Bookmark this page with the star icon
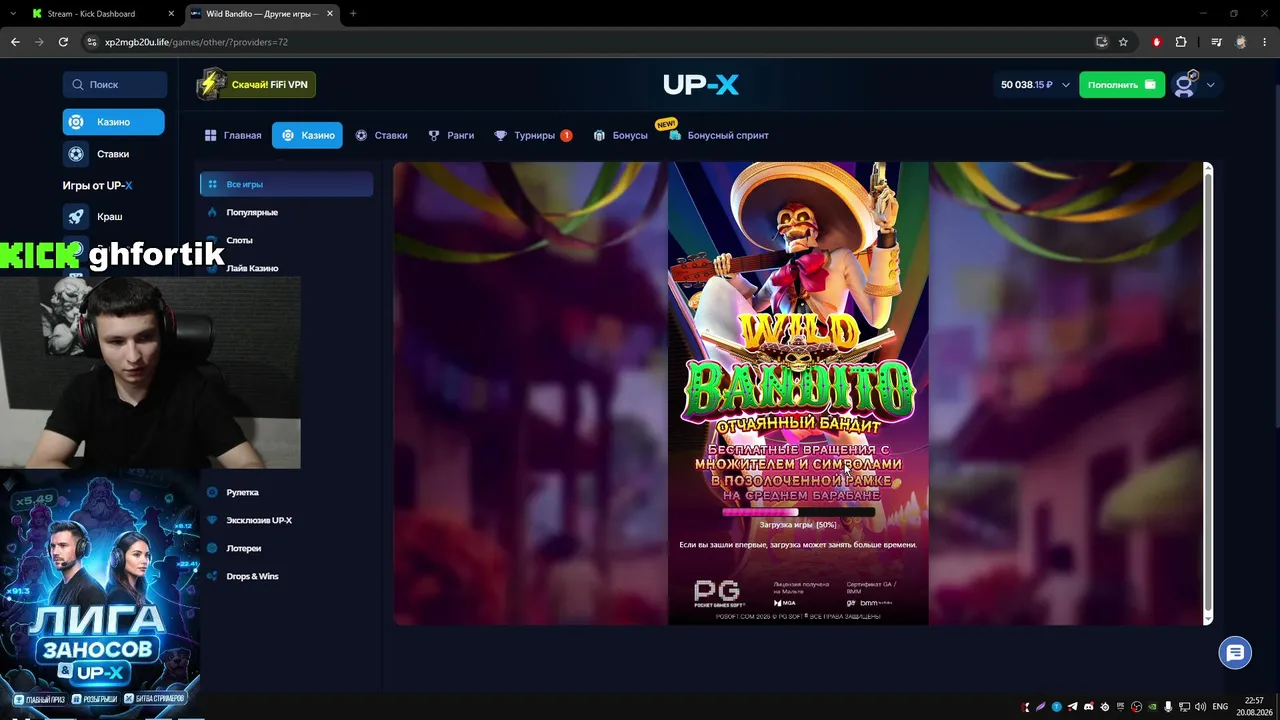 (x=1123, y=42)
